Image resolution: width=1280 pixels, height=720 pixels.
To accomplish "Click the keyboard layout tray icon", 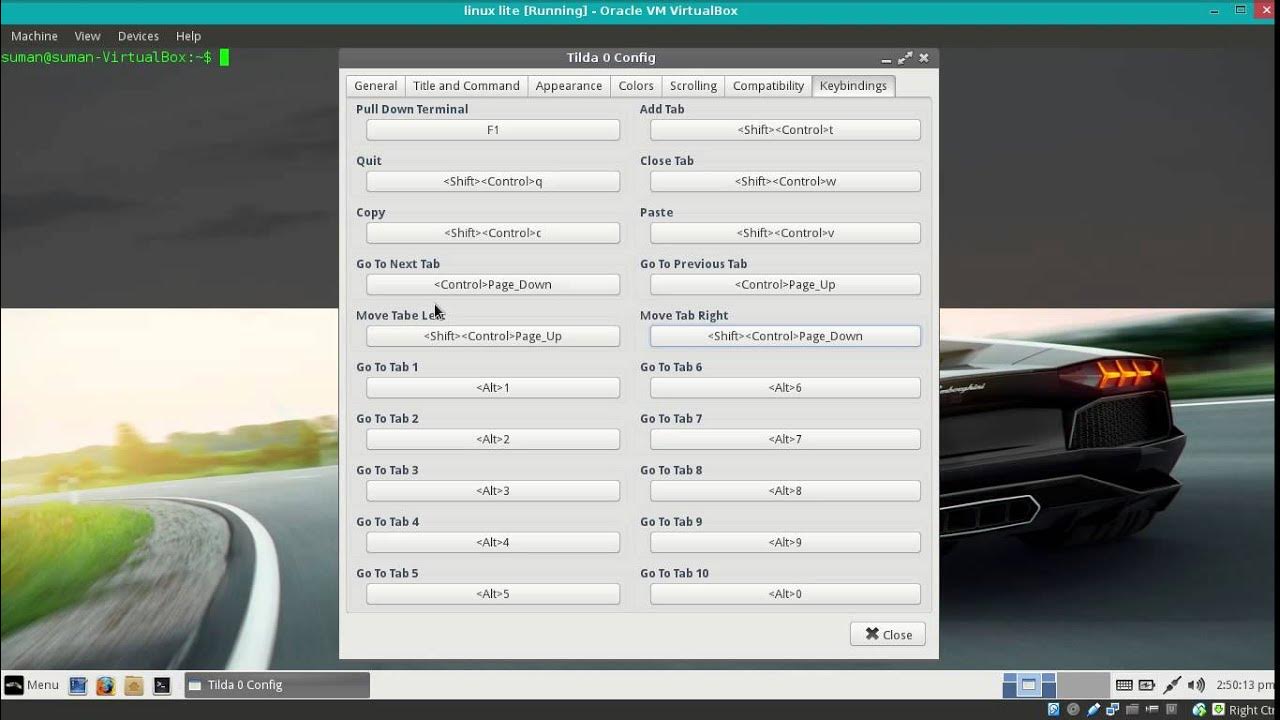I will pyautogui.click(x=1124, y=685).
